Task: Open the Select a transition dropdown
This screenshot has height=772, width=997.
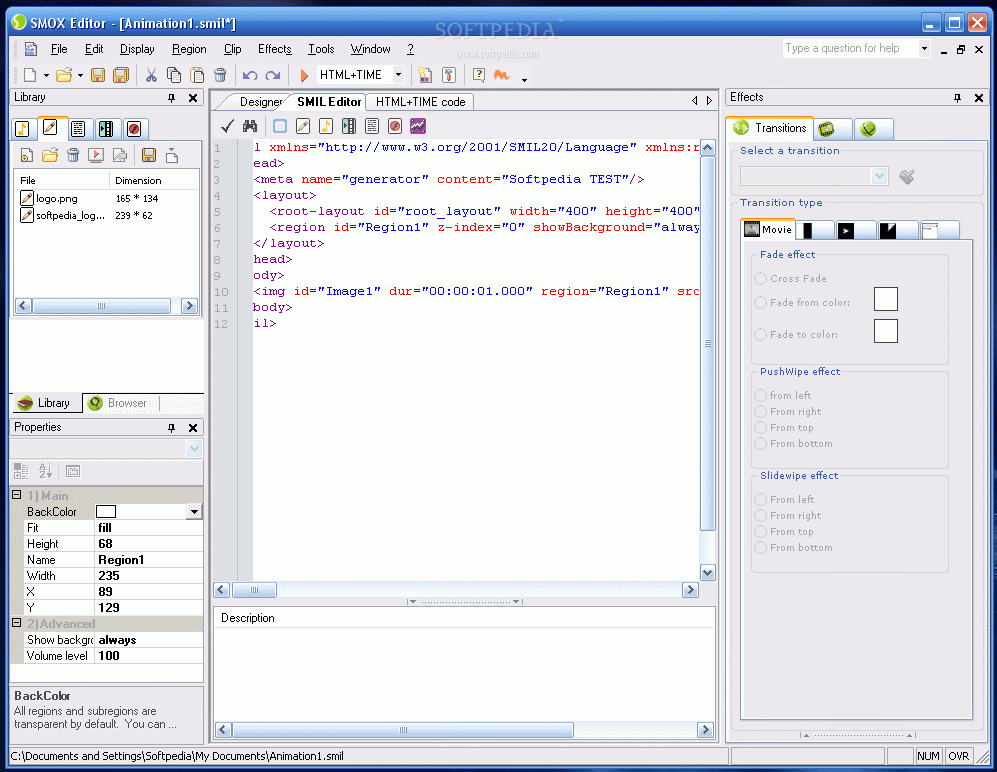Action: (x=879, y=176)
